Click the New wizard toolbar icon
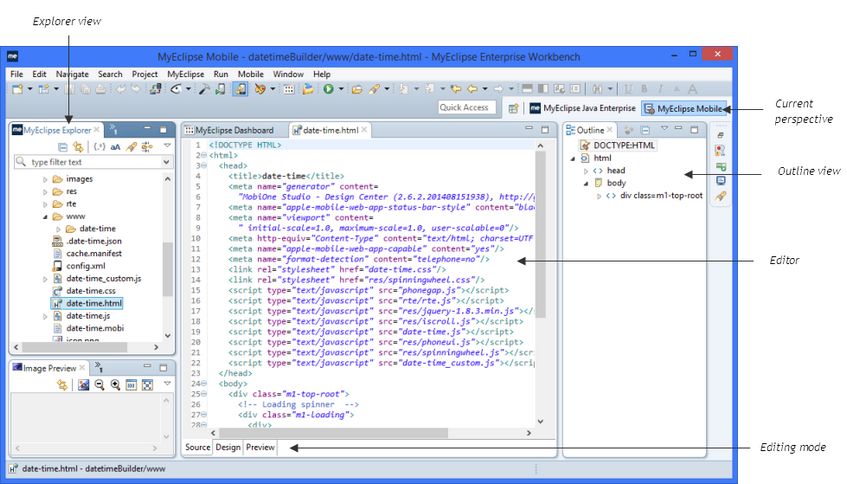847x484 pixels. coord(17,89)
